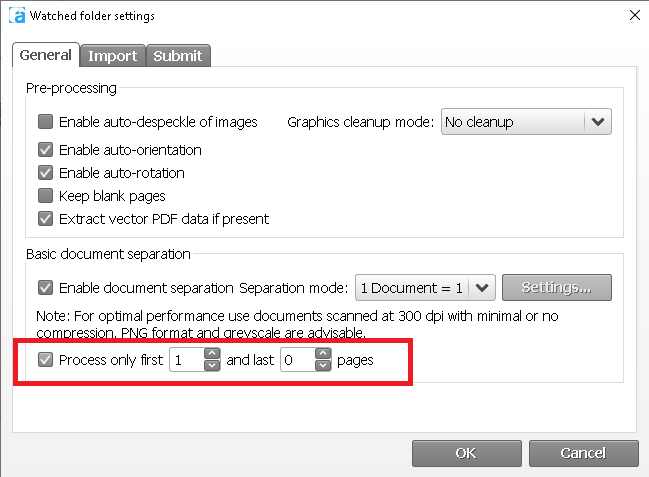
Task: Increase the first pages count
Action: (x=212, y=354)
